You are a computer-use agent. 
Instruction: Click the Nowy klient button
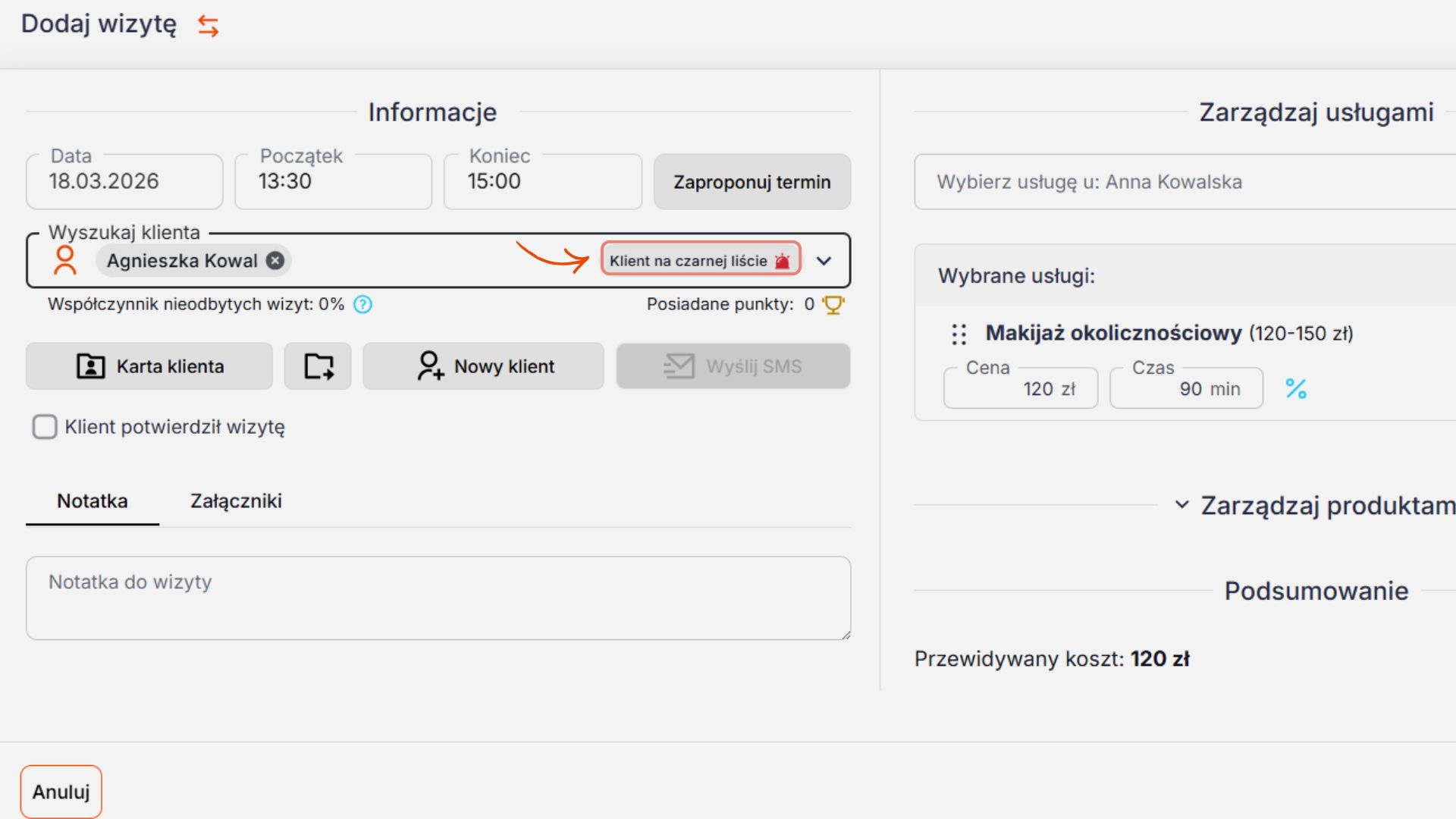pos(483,366)
